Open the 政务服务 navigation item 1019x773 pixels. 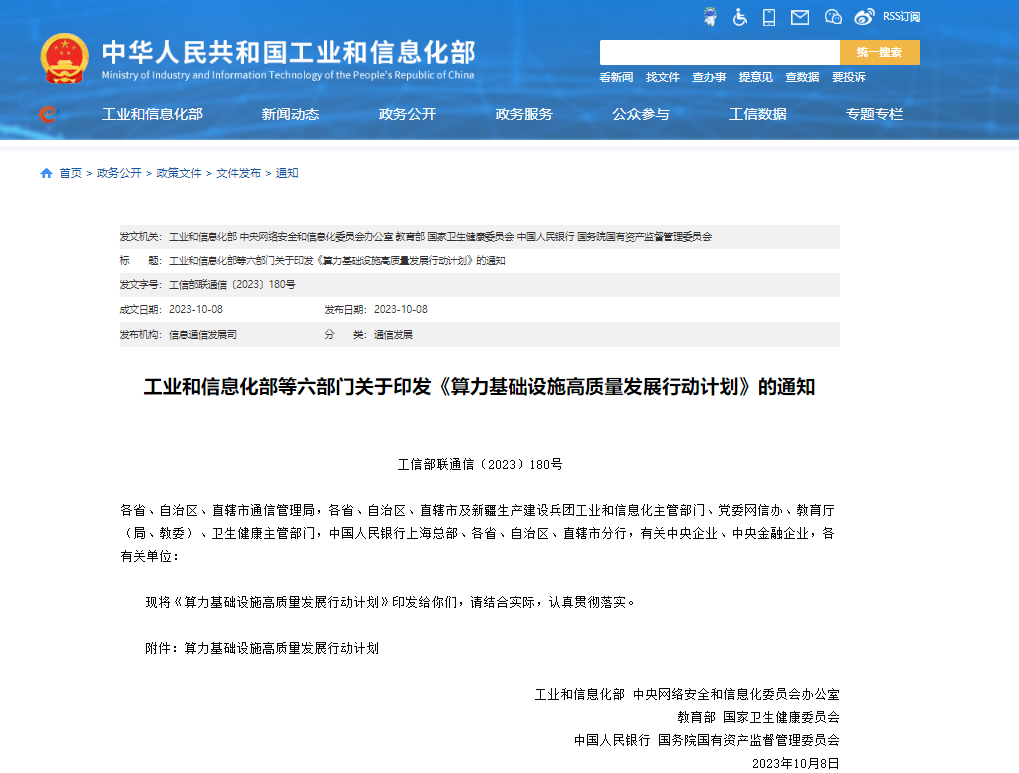524,115
